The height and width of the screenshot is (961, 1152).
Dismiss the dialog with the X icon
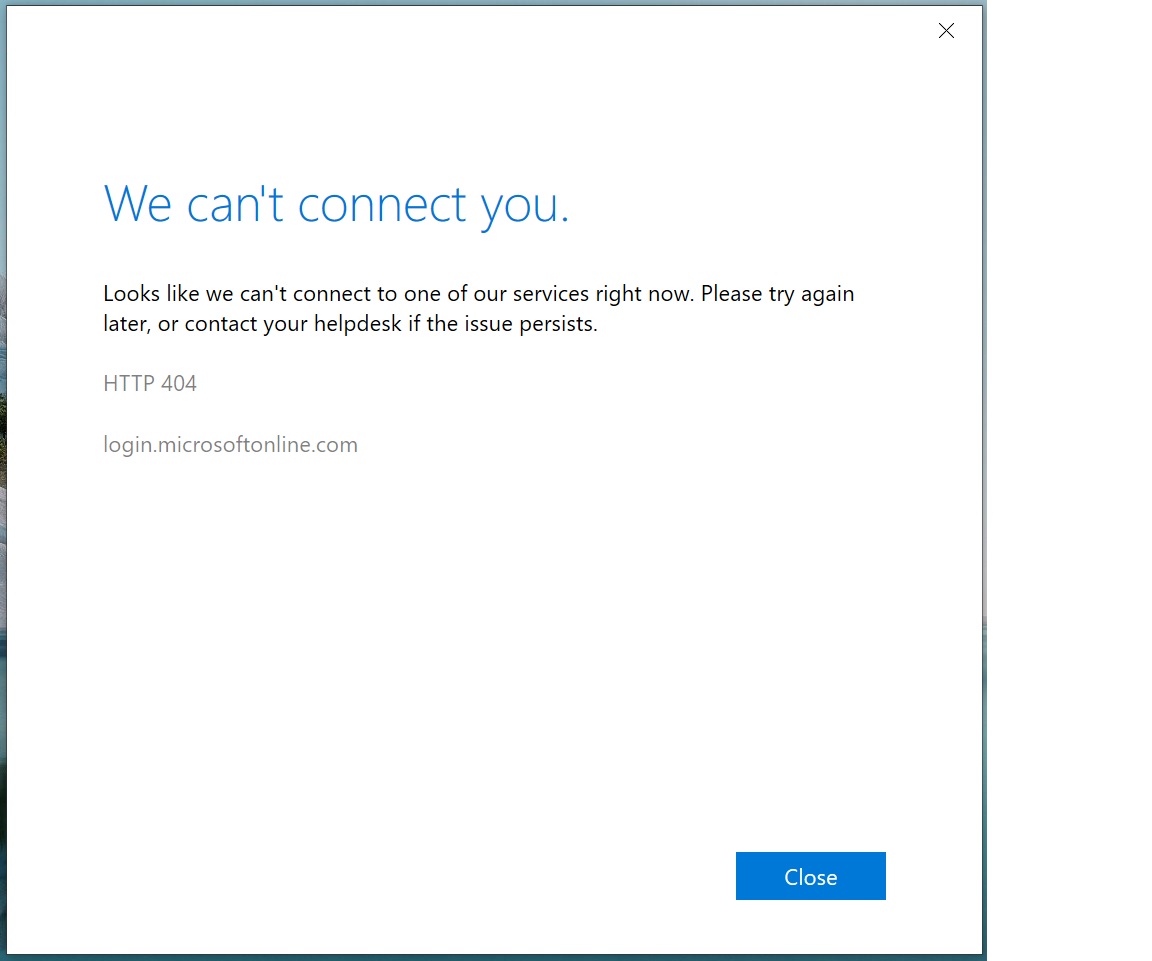pyautogui.click(x=946, y=31)
